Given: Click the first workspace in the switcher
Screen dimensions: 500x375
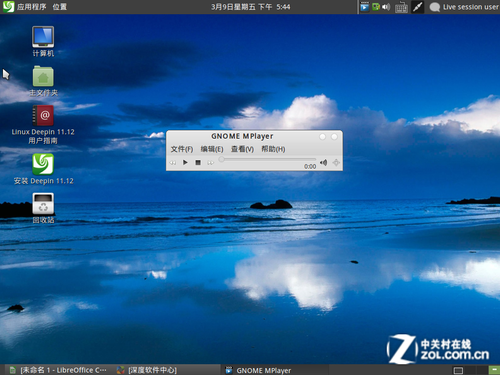Looking at the screenshot, I should click(x=458, y=370).
